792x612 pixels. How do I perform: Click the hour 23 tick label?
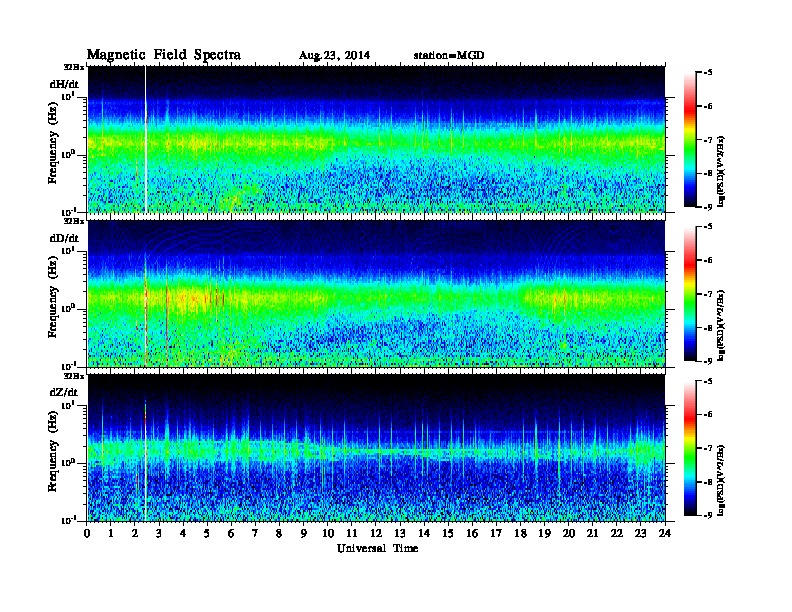[640, 533]
